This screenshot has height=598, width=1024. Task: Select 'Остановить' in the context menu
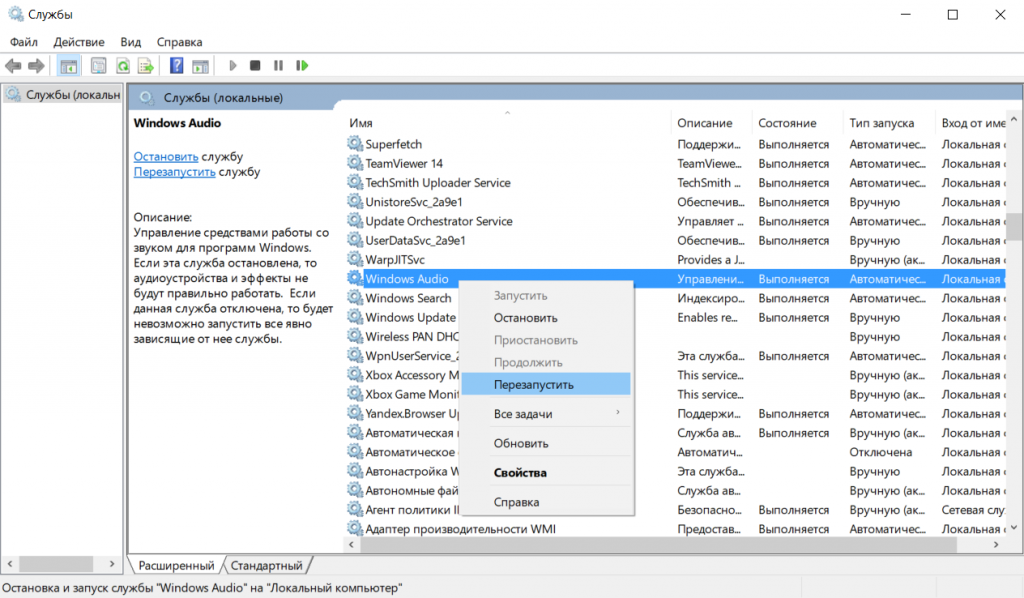pyautogui.click(x=525, y=318)
